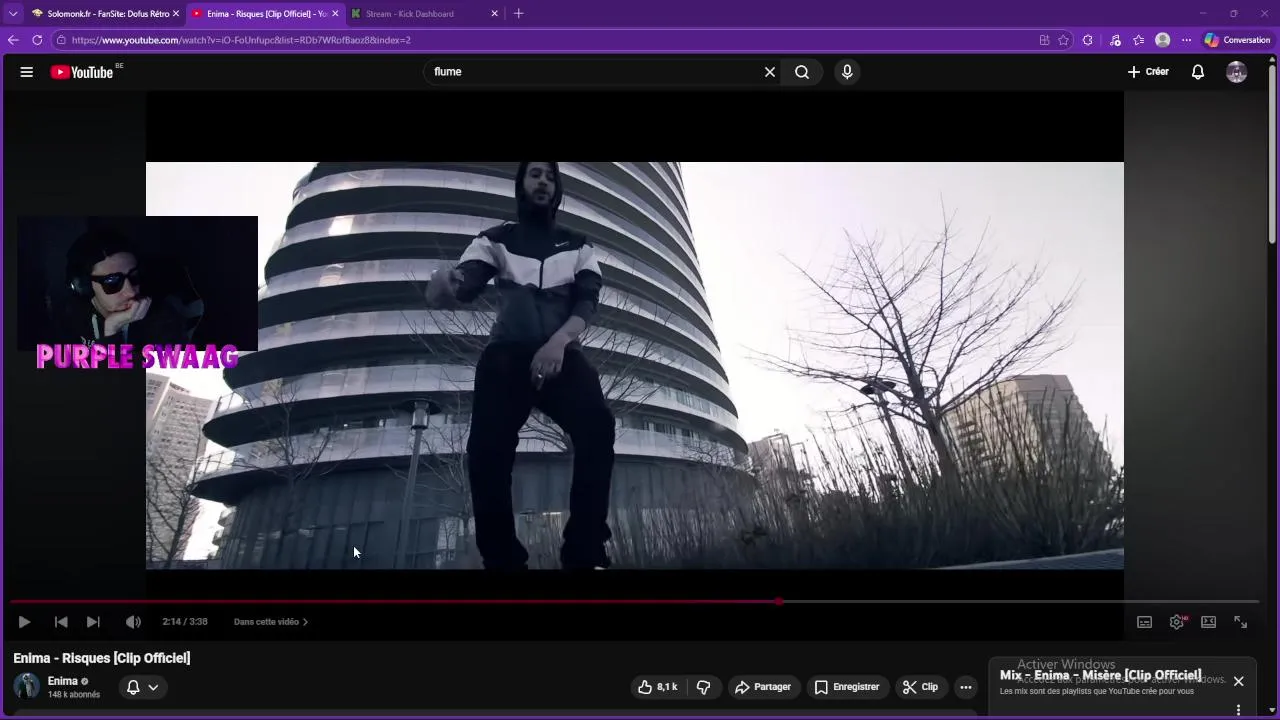Open browser settings and more menu
Screen dimensions: 1280x720
tap(1187, 40)
